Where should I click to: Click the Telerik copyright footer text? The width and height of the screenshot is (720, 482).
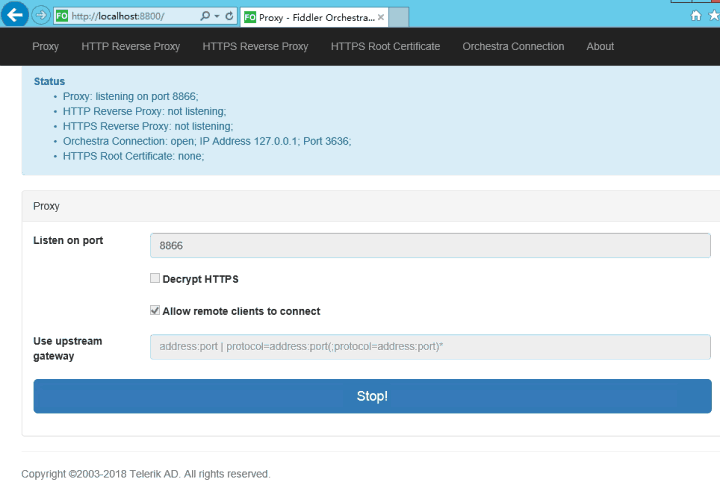coord(146,474)
